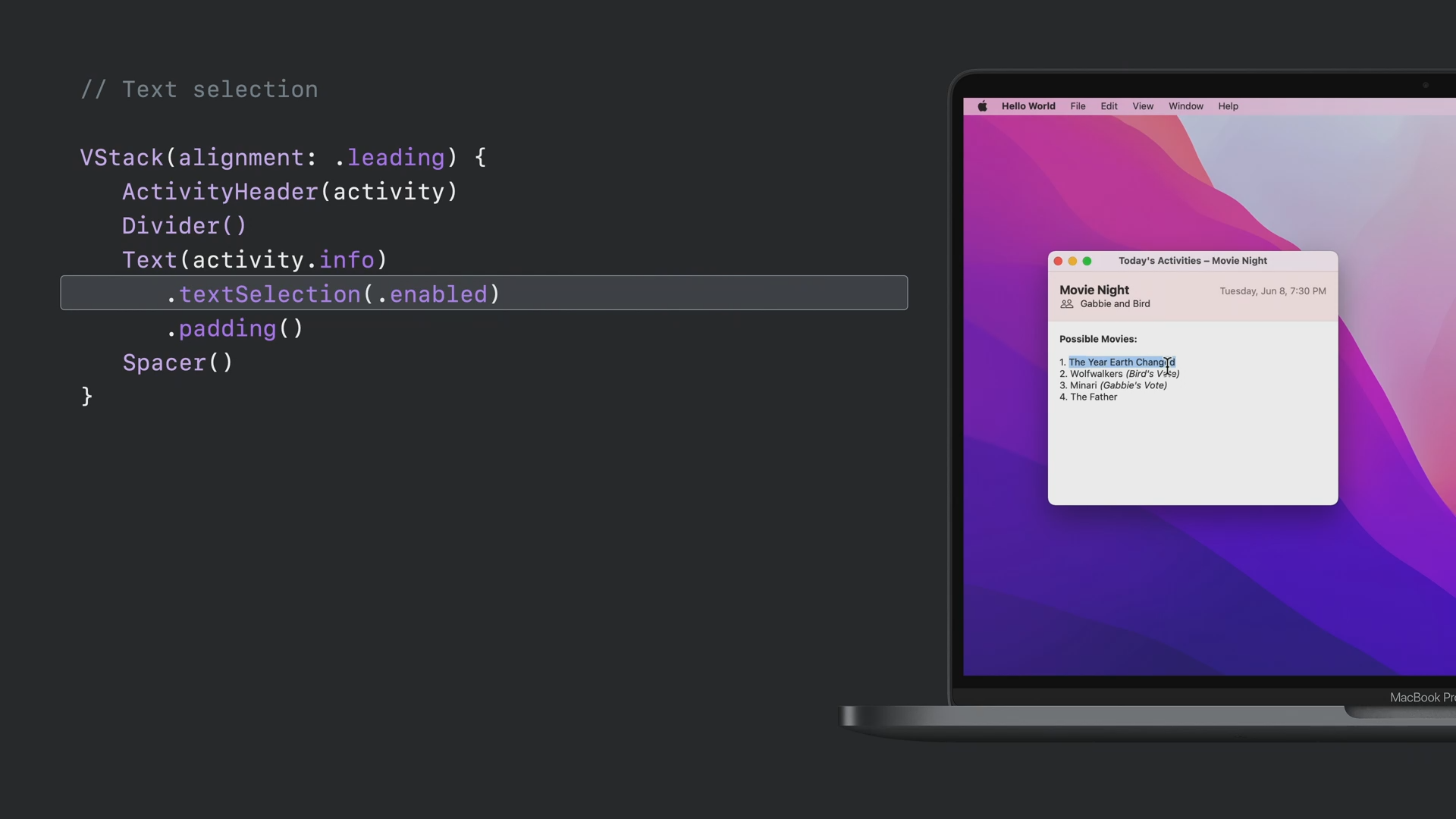Open the Apple menu icon
1456x819 pixels.
pyautogui.click(x=982, y=106)
